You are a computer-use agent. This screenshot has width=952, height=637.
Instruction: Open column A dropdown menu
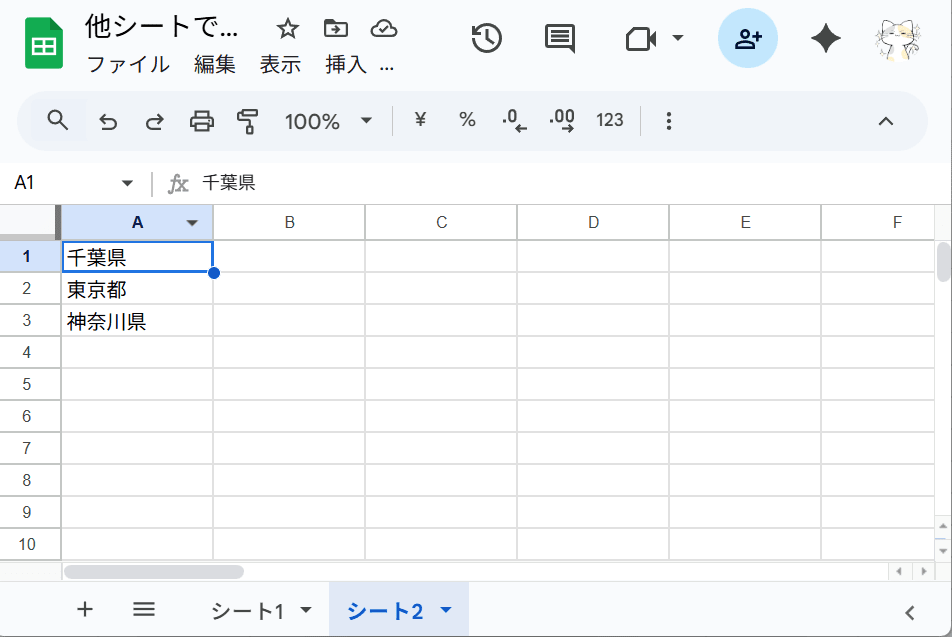(191, 222)
